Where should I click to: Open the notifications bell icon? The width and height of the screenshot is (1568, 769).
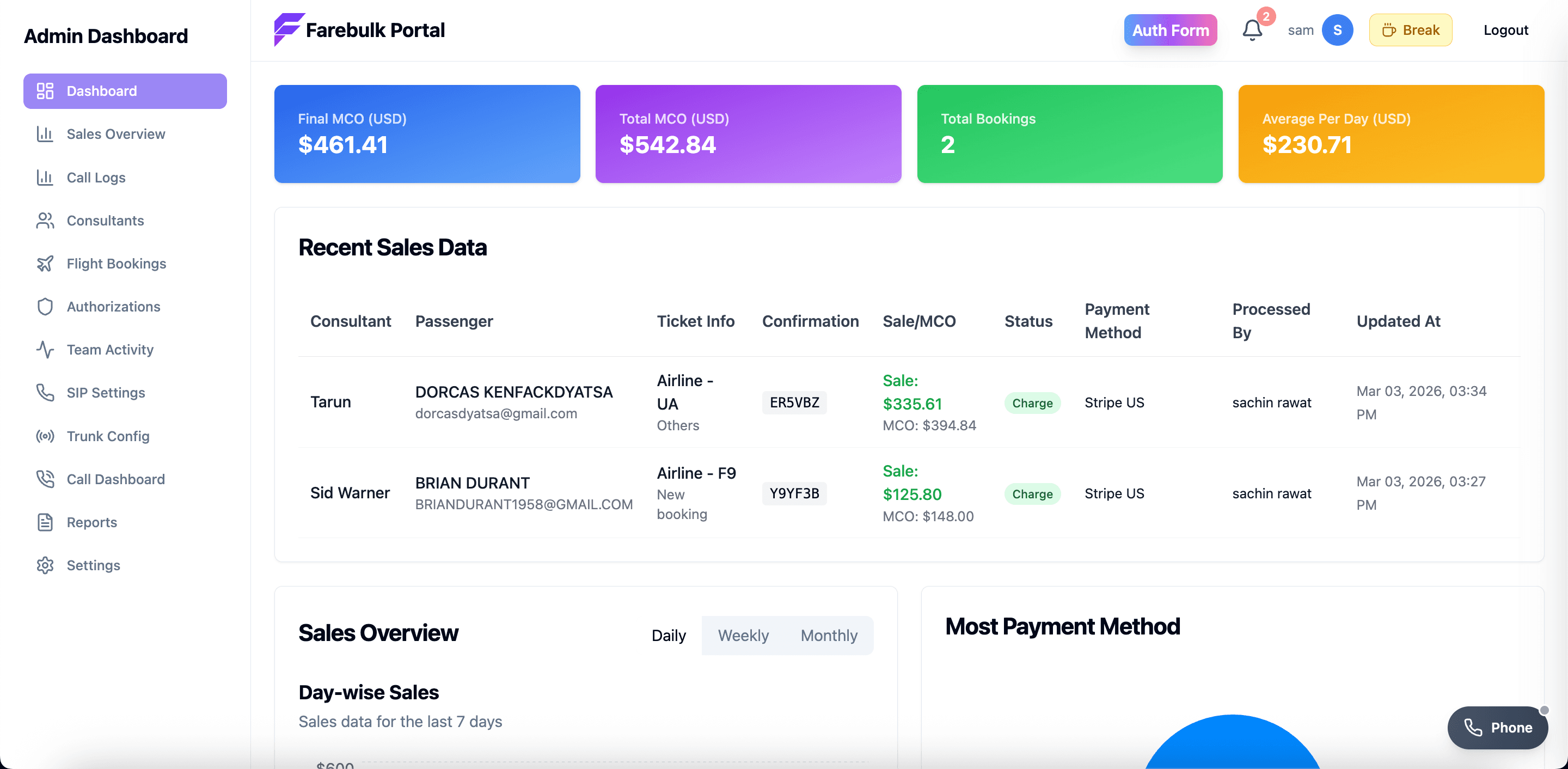pyautogui.click(x=1252, y=30)
